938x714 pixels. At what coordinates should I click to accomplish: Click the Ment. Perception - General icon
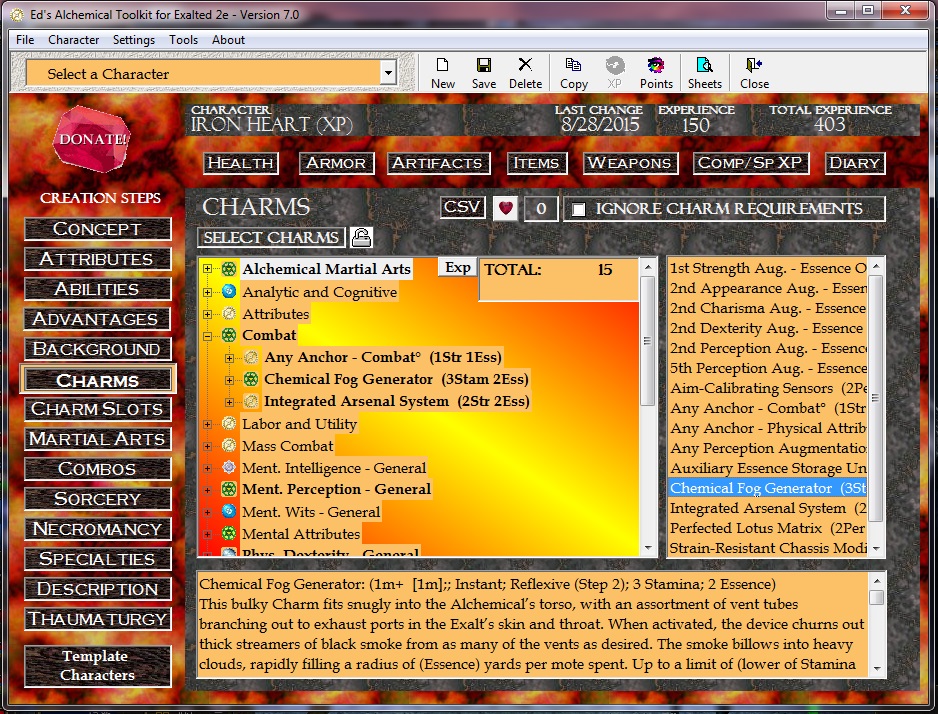229,489
